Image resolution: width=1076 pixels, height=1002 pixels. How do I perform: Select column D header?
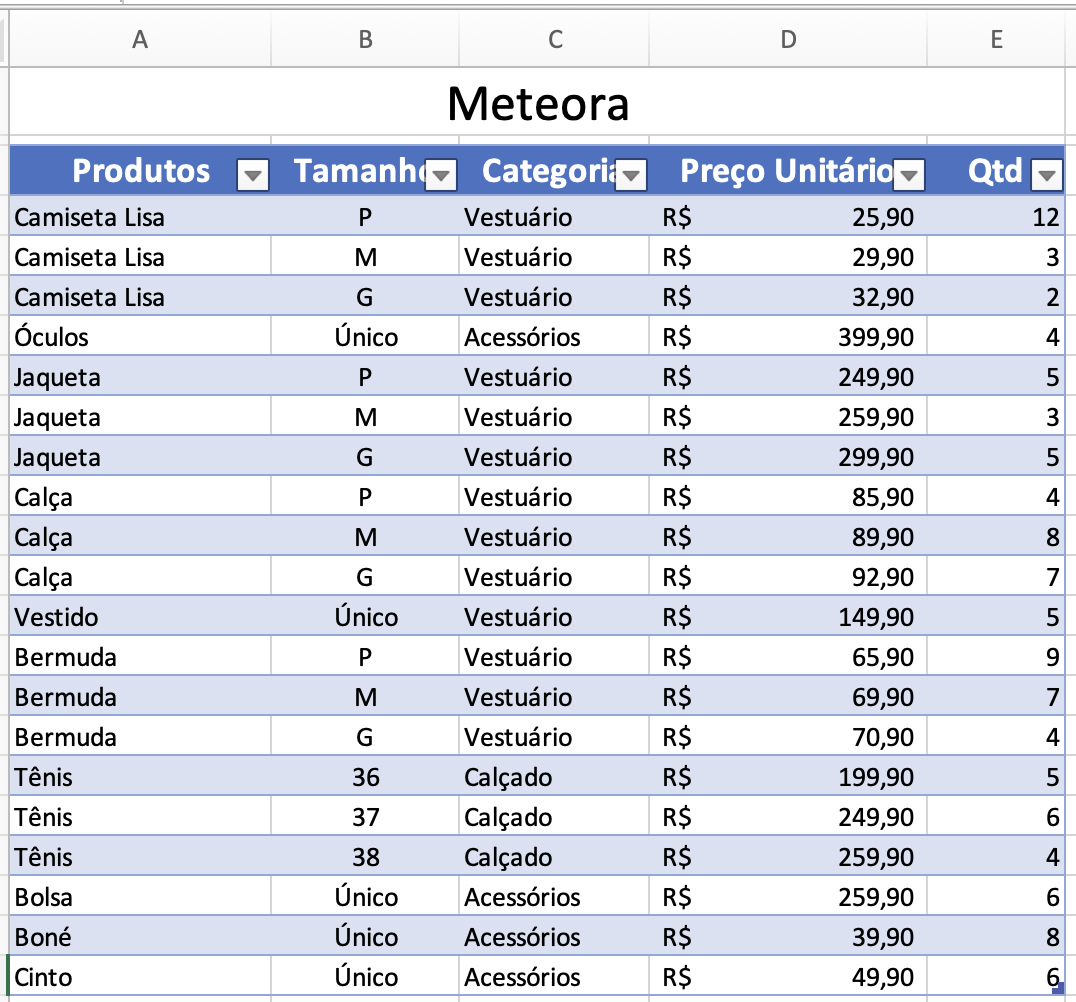point(789,39)
